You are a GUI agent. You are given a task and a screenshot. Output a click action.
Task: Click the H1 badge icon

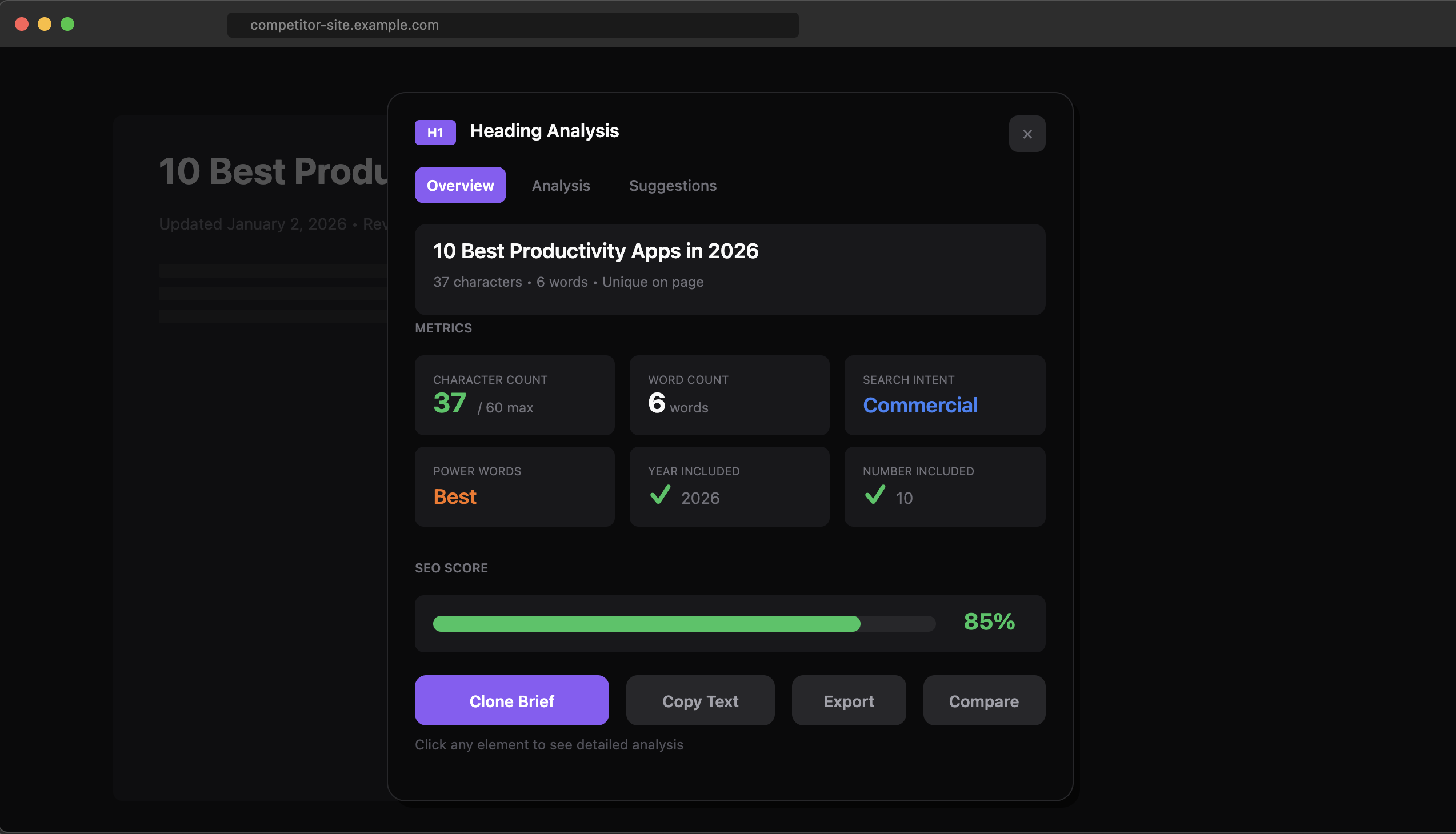click(x=435, y=133)
